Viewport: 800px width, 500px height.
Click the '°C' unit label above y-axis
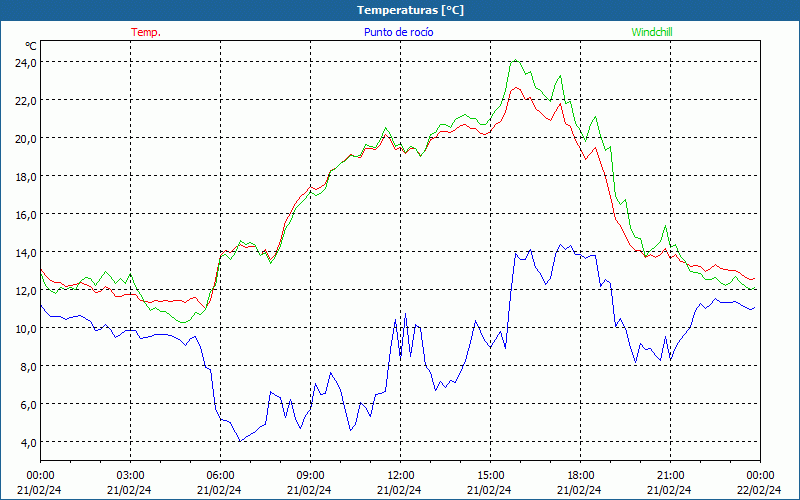31,46
